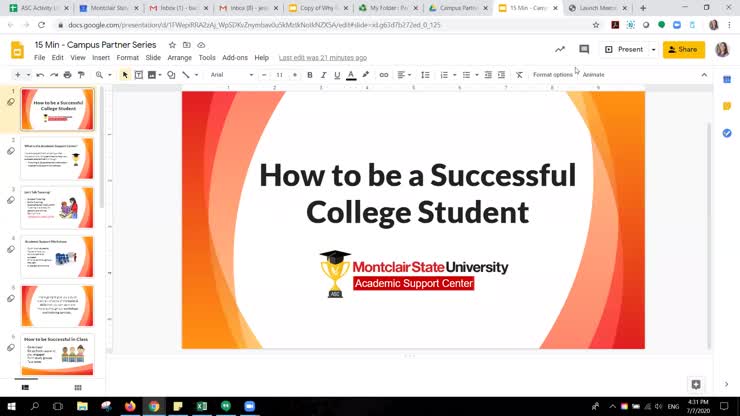Open activity dashboard trend icon

click(x=560, y=49)
